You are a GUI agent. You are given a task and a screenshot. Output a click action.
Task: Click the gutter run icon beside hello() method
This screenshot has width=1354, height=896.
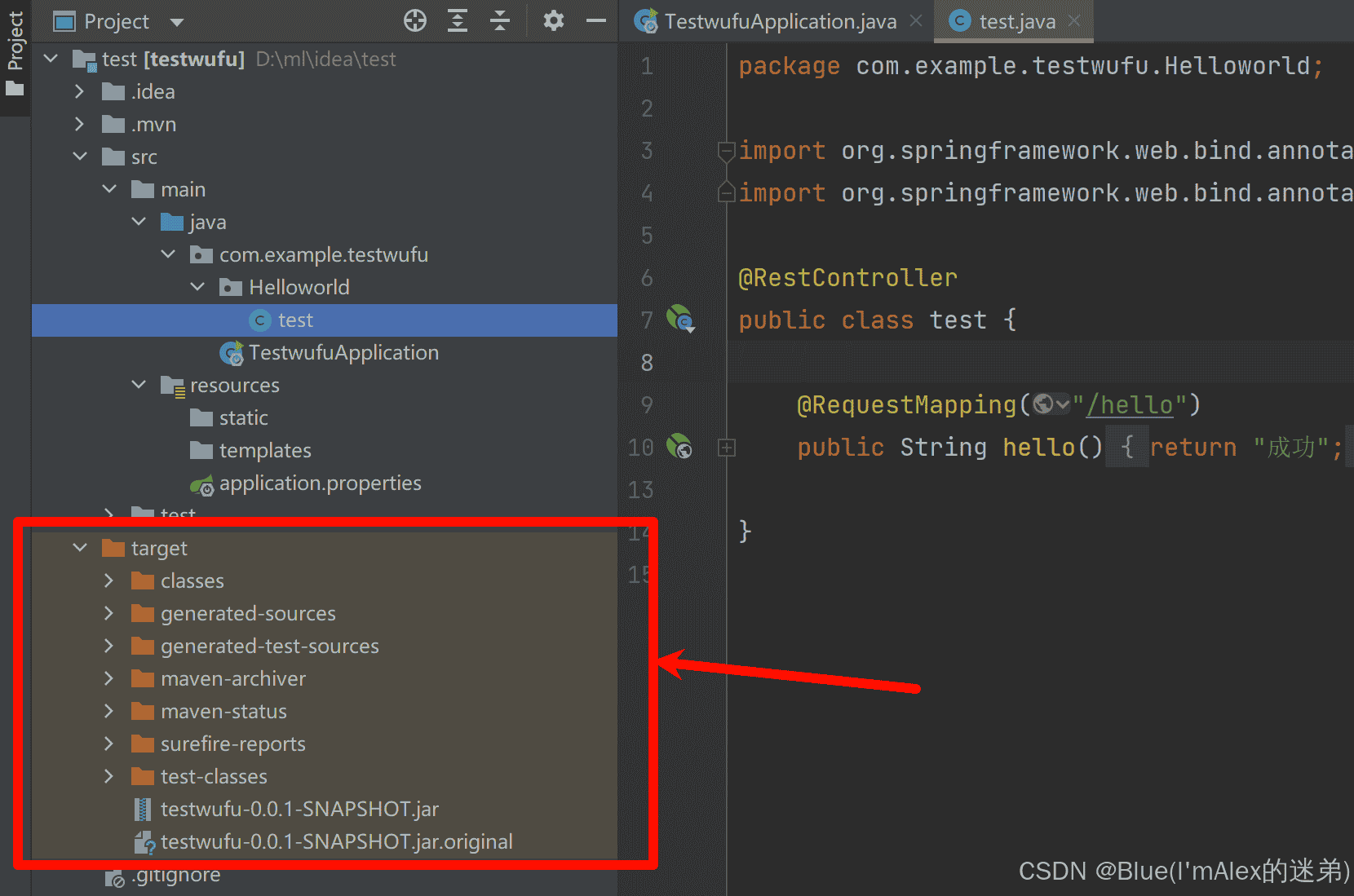coord(677,447)
